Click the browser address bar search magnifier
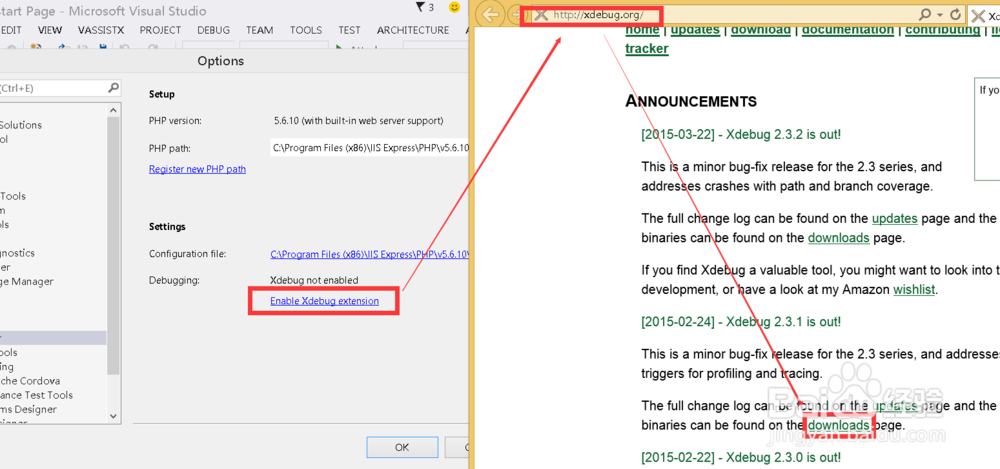The height and width of the screenshot is (469, 1000). pos(924,14)
